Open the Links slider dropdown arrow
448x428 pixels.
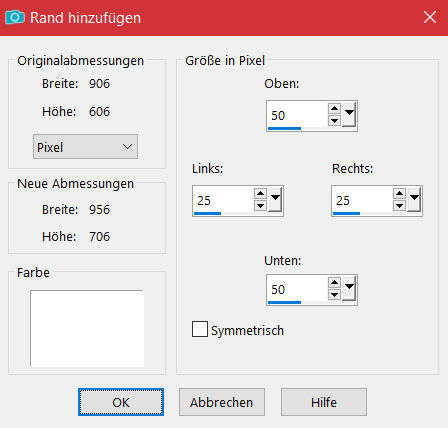coord(275,200)
